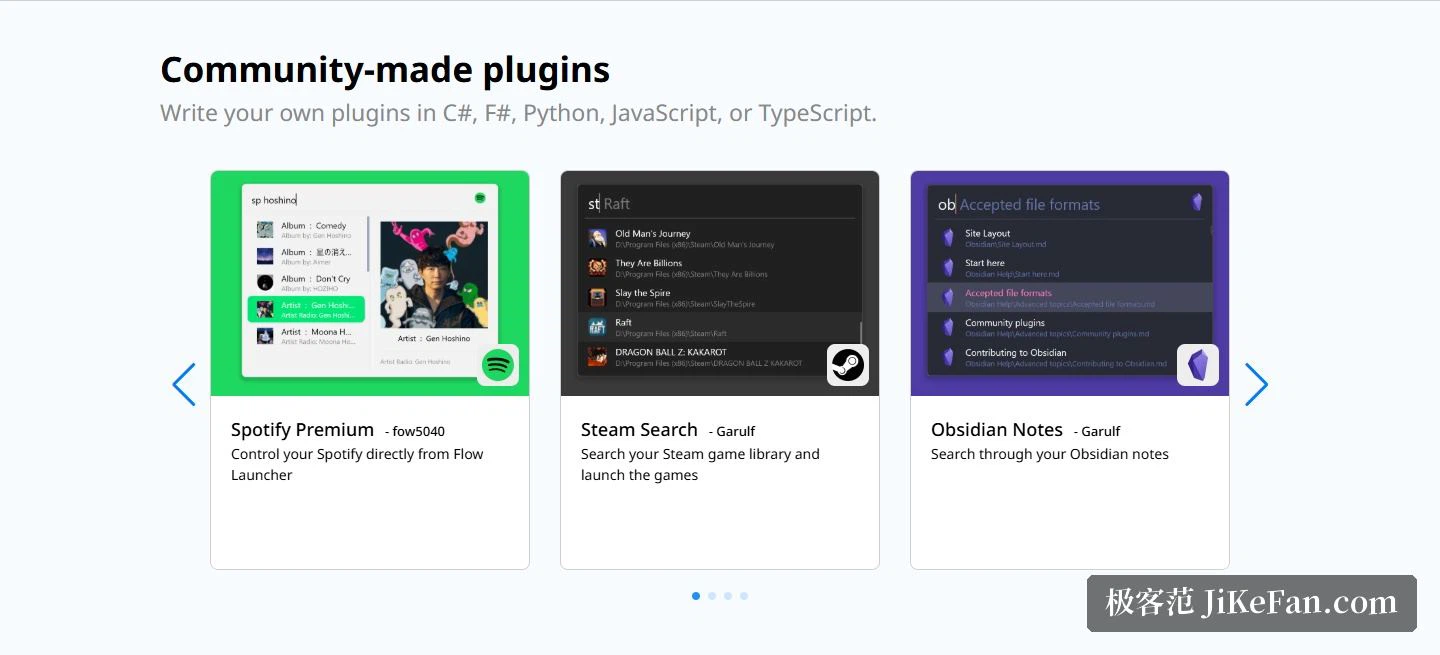Image resolution: width=1440 pixels, height=655 pixels.
Task: Select second carousel page dot
Action: 712,596
